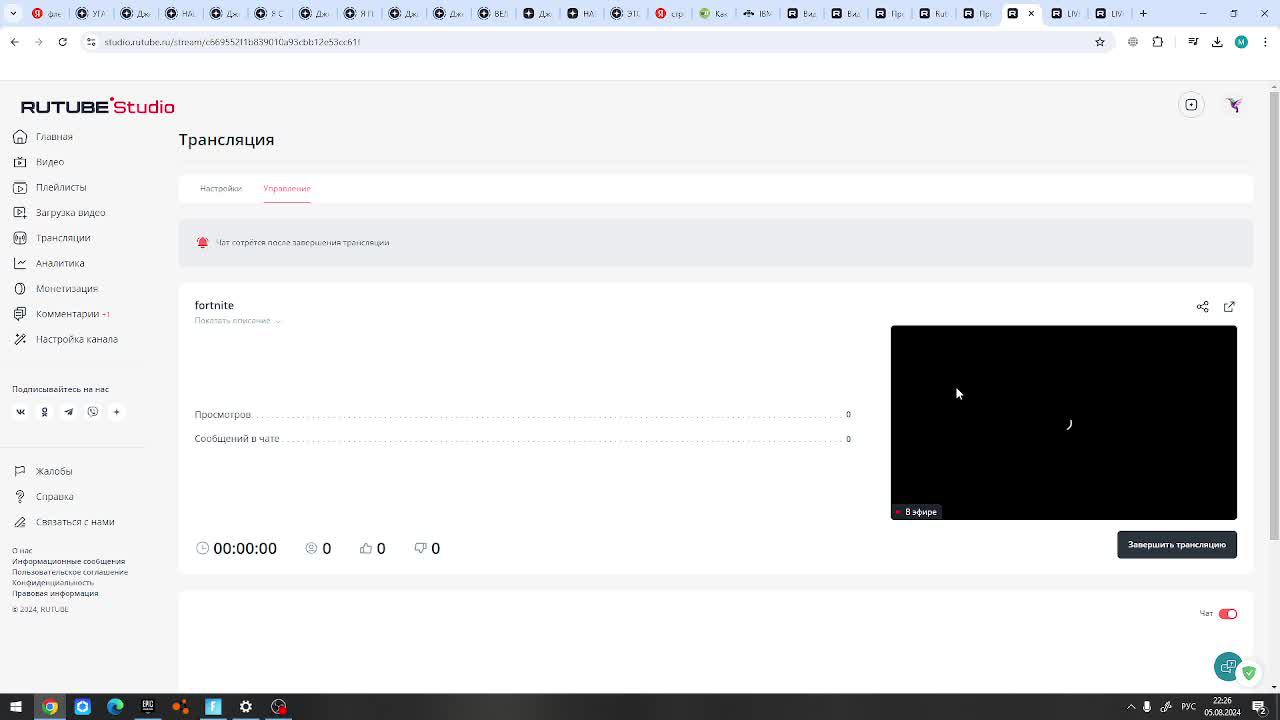The height and width of the screenshot is (720, 1280).
Task: Switch to the Управление tab
Action: [287, 188]
